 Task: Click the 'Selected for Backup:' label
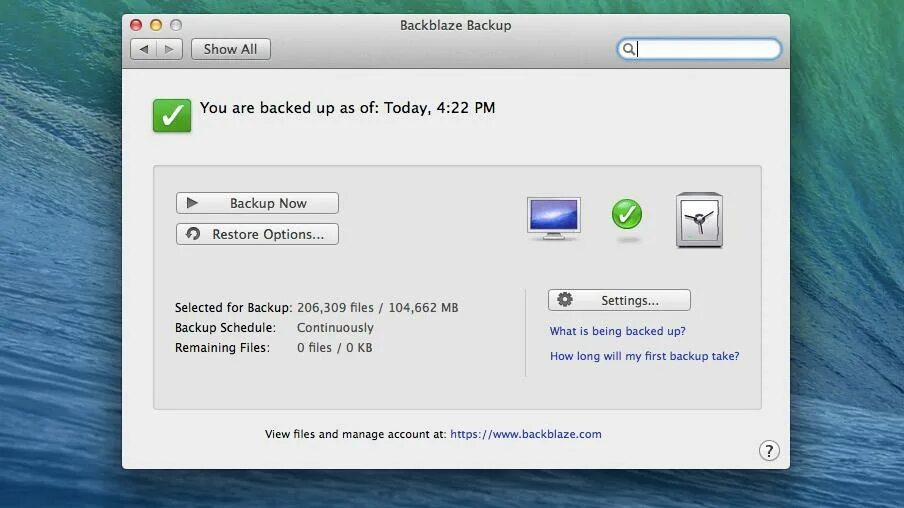(x=233, y=307)
